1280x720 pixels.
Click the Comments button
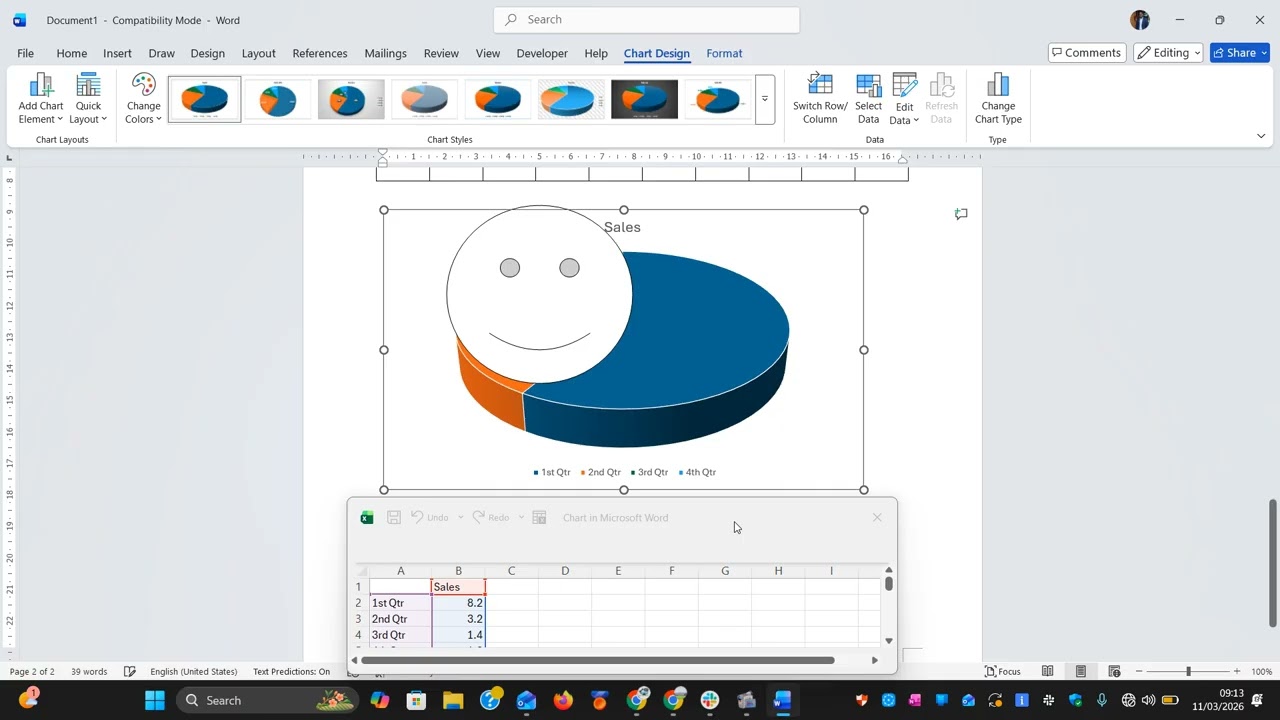coord(1087,53)
